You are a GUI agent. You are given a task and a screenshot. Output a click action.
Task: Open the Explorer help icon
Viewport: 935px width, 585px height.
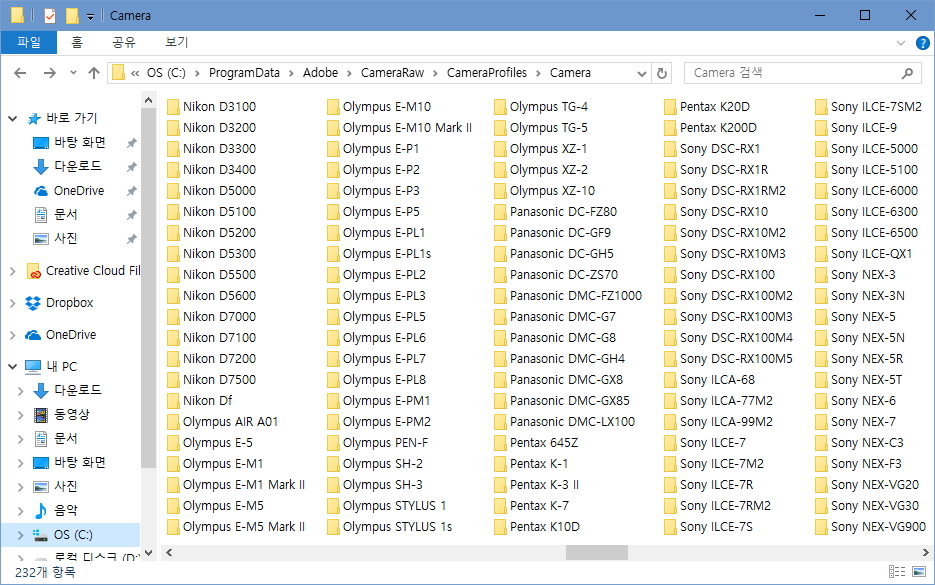tap(922, 43)
